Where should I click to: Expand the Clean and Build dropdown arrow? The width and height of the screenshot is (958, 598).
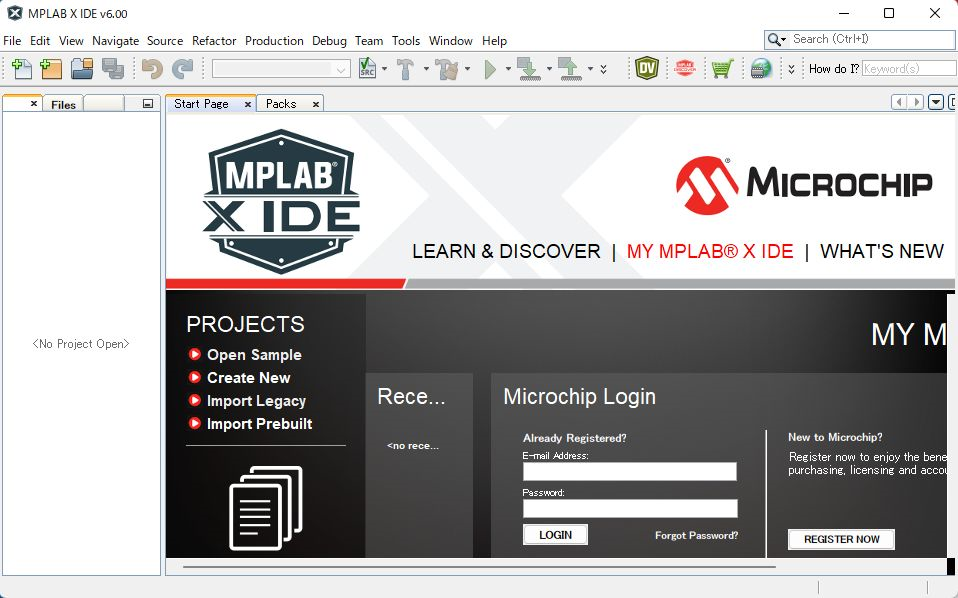pyautogui.click(x=467, y=69)
